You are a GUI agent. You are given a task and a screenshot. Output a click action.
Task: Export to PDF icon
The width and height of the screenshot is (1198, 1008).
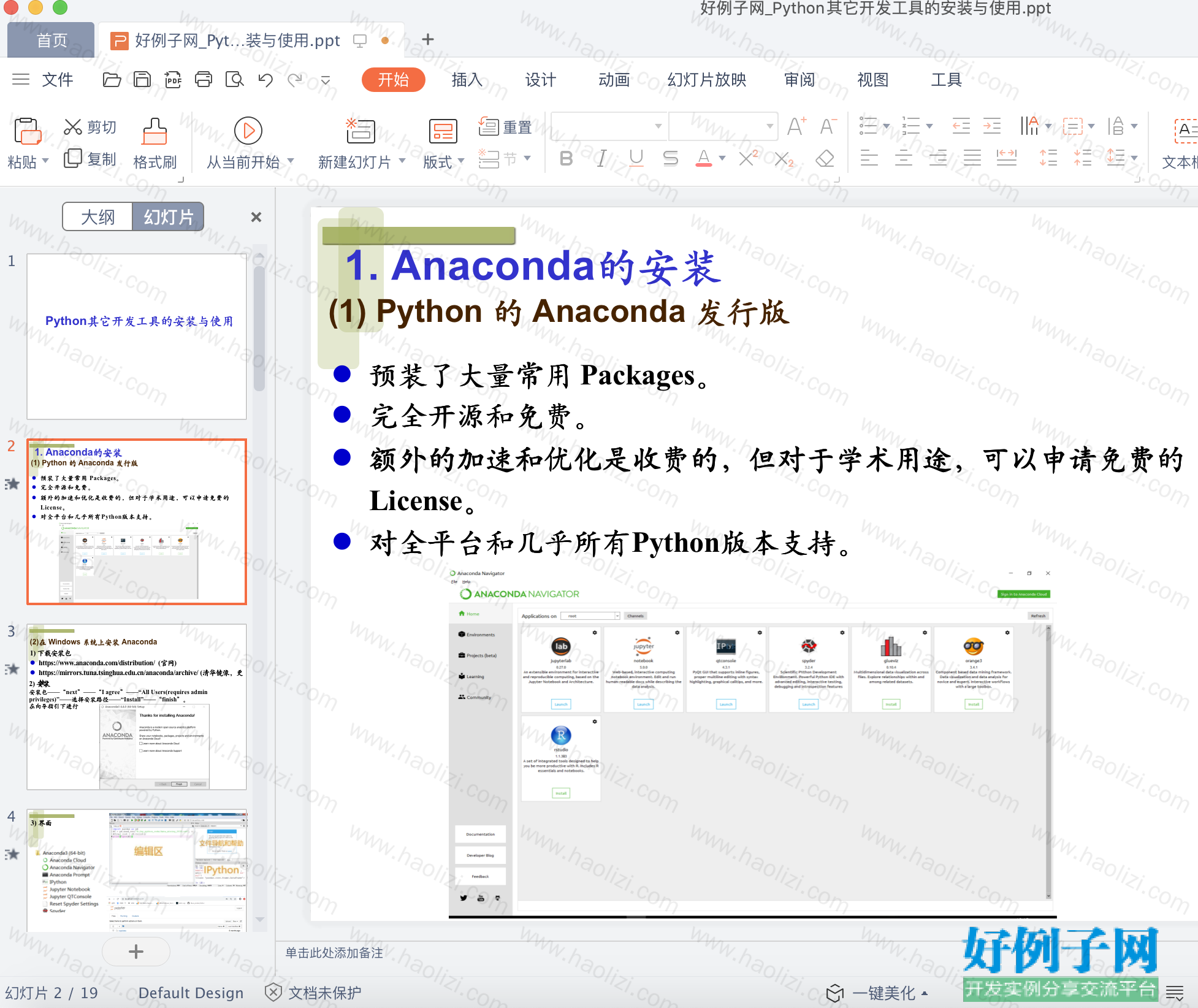click(x=173, y=80)
